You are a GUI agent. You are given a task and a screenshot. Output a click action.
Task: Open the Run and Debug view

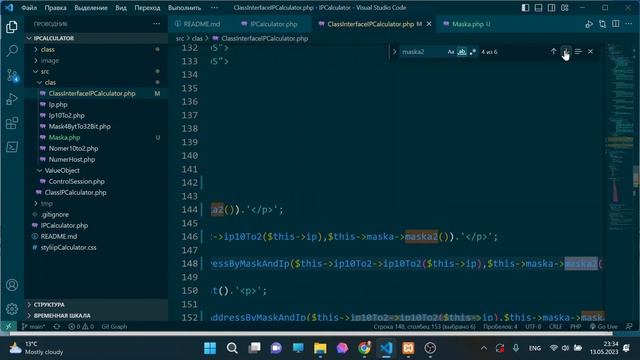pyautogui.click(x=12, y=99)
